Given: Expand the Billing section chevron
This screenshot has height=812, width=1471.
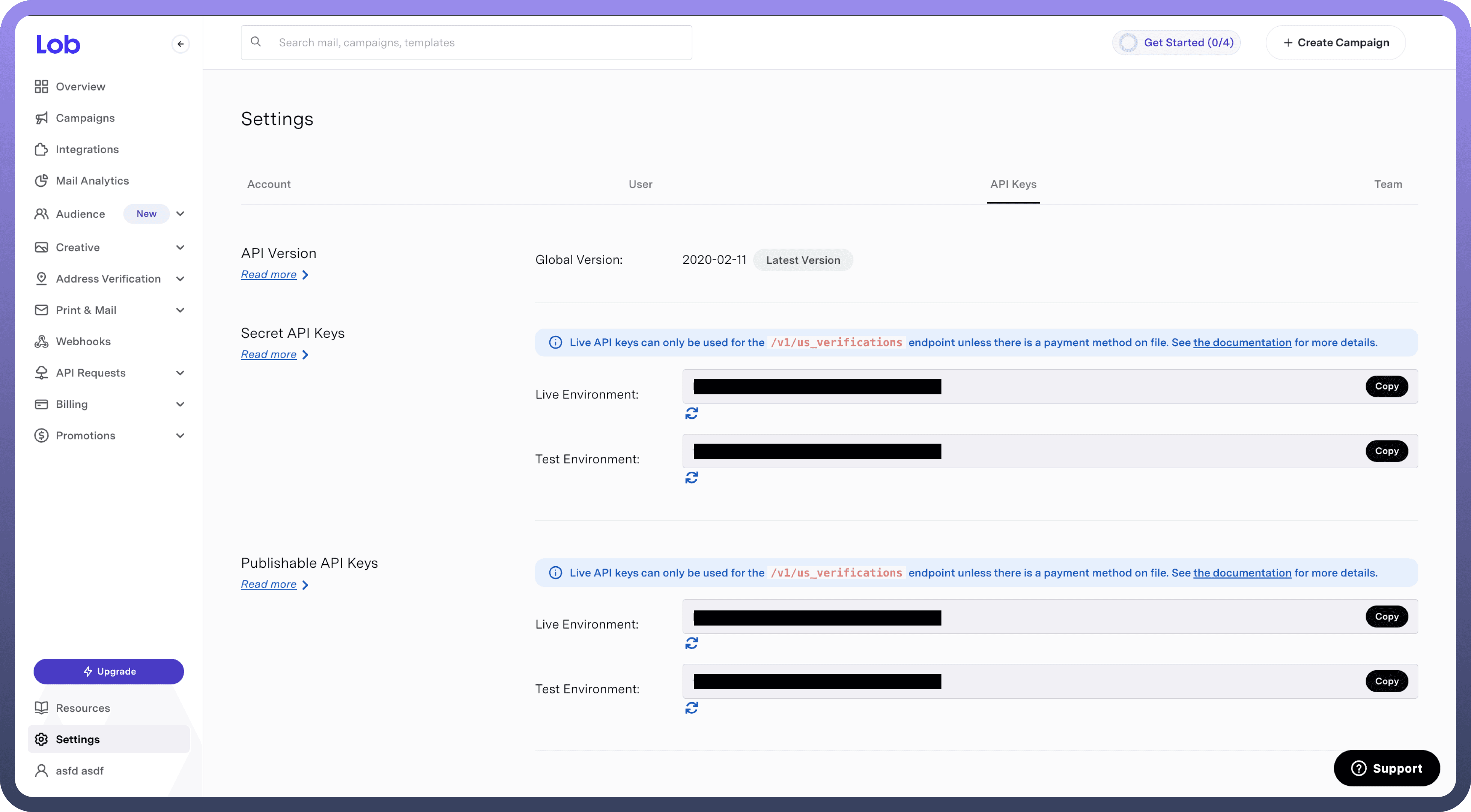Looking at the screenshot, I should [180, 404].
